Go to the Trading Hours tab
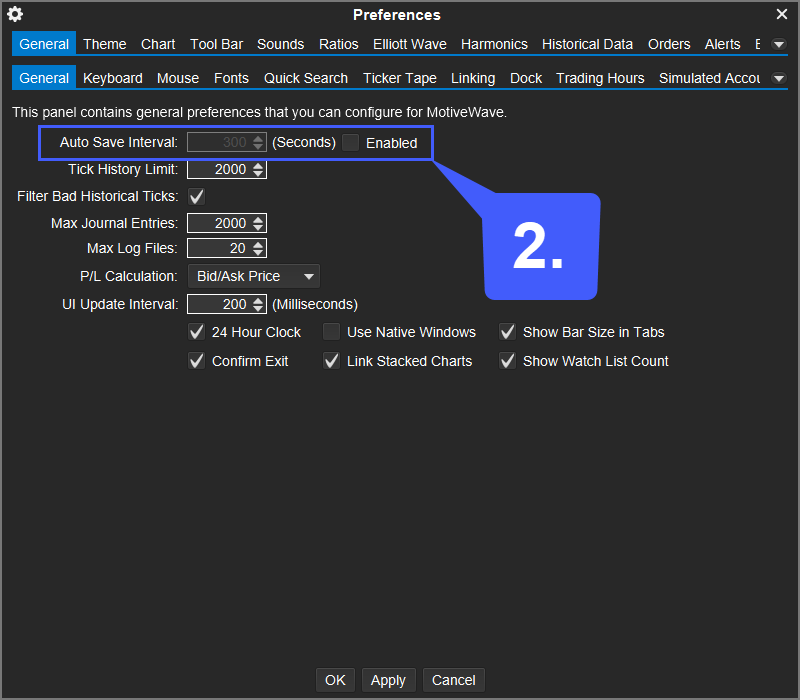 pyautogui.click(x=600, y=77)
